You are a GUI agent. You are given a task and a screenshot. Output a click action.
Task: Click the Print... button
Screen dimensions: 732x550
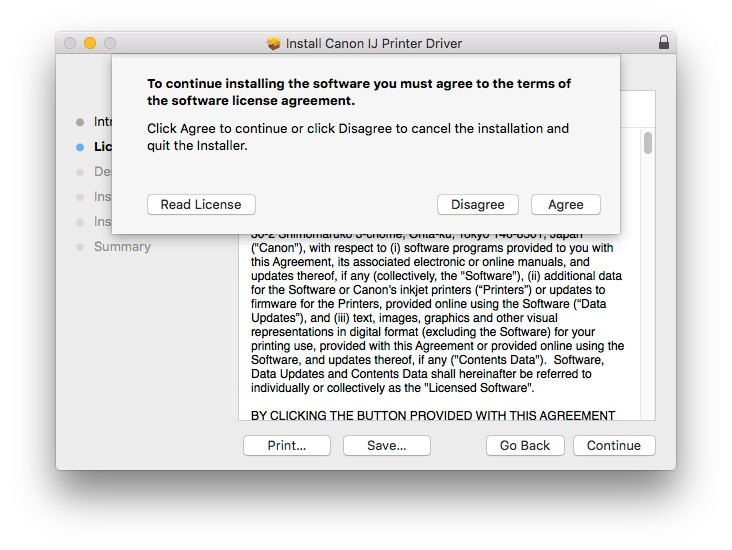[287, 445]
